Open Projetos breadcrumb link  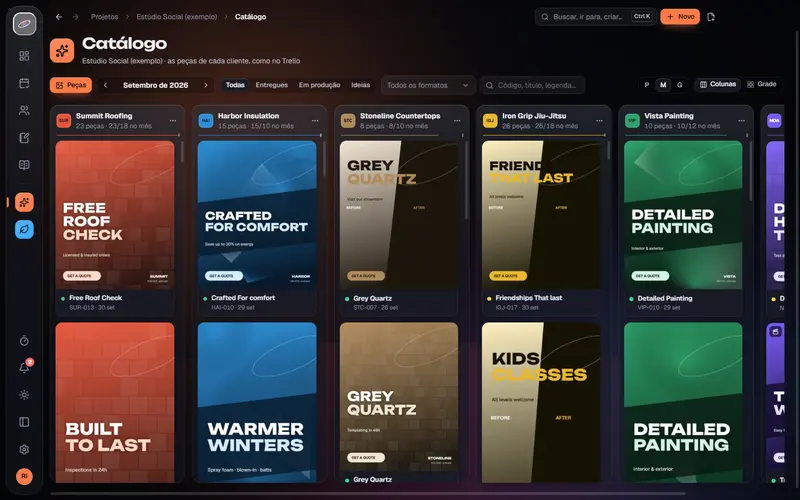(x=105, y=17)
